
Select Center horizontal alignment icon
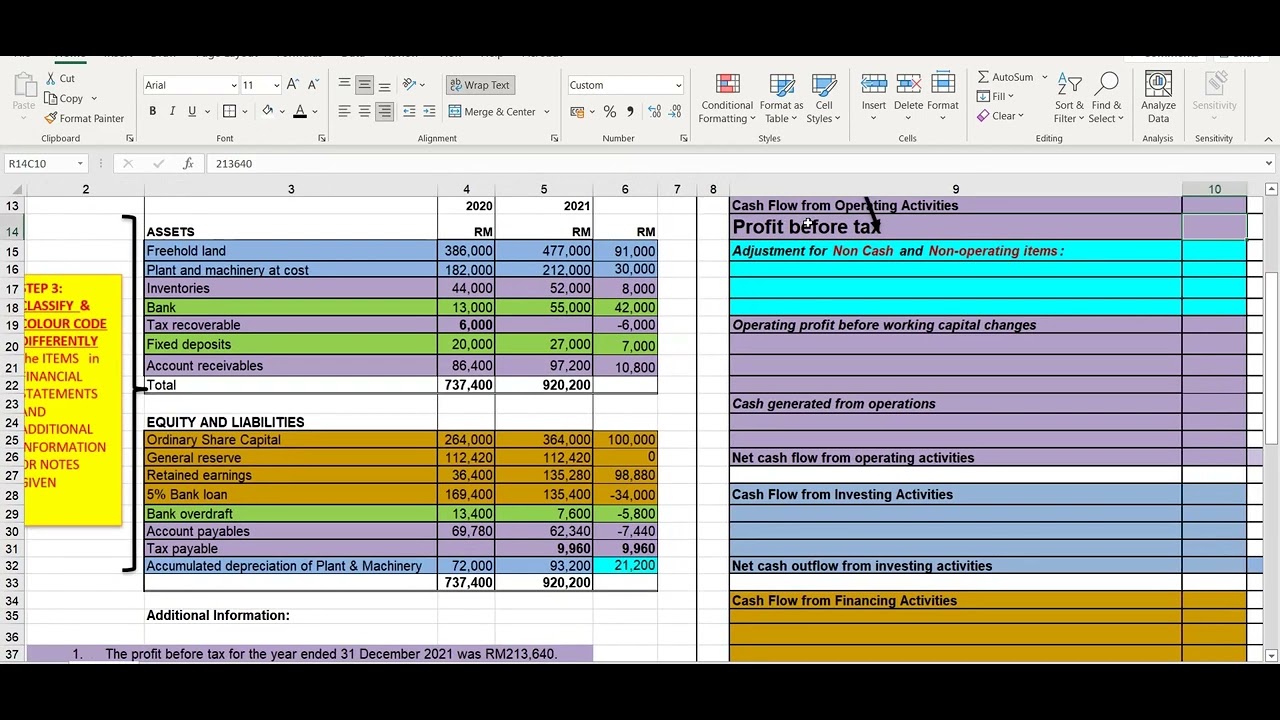[364, 112]
